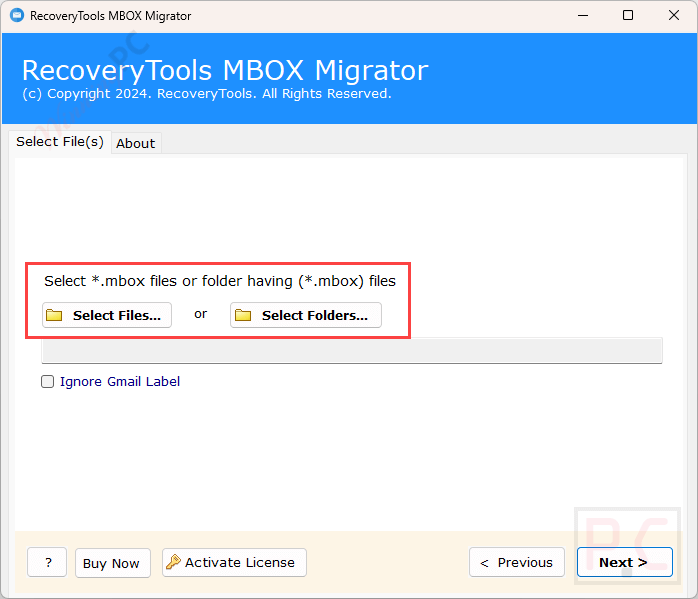698x599 pixels.
Task: Open help with the ? button
Action: pos(47,562)
